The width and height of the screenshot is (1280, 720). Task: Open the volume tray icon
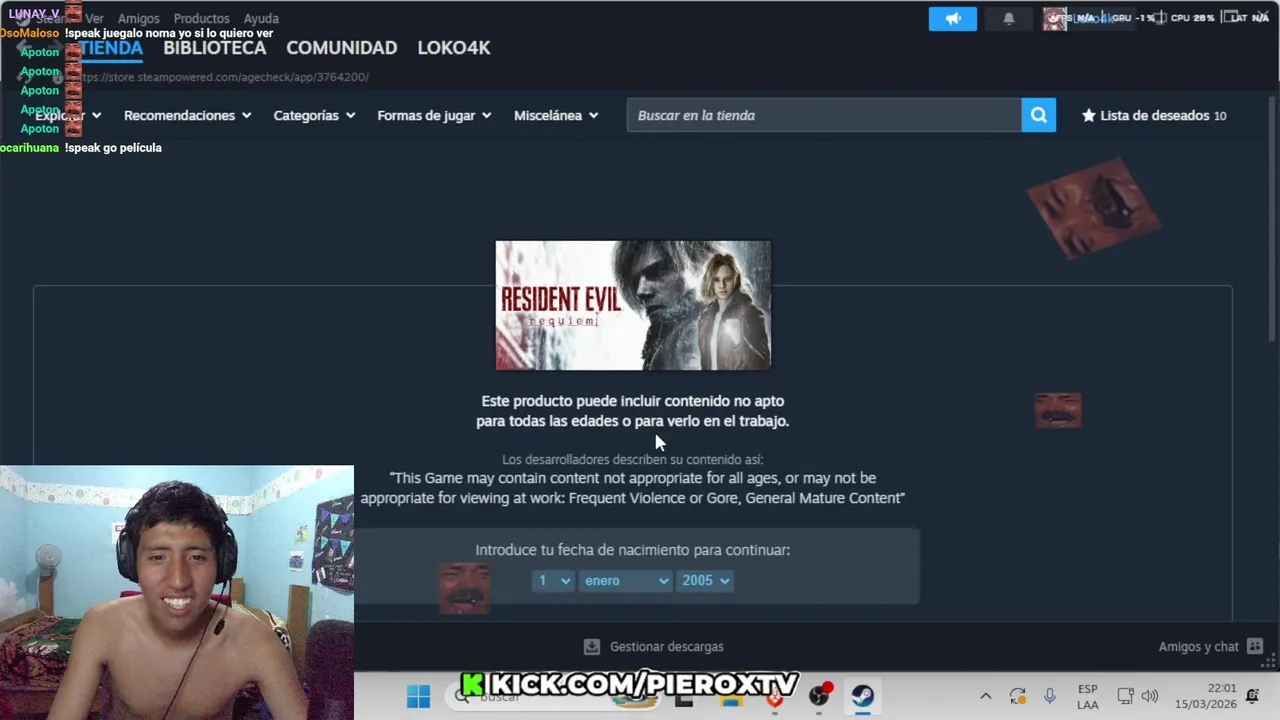(1150, 696)
